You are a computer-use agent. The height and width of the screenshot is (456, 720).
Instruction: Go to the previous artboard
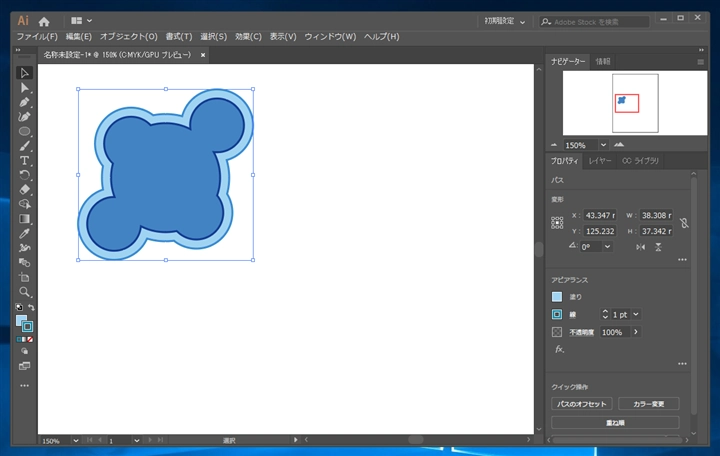coord(100,440)
